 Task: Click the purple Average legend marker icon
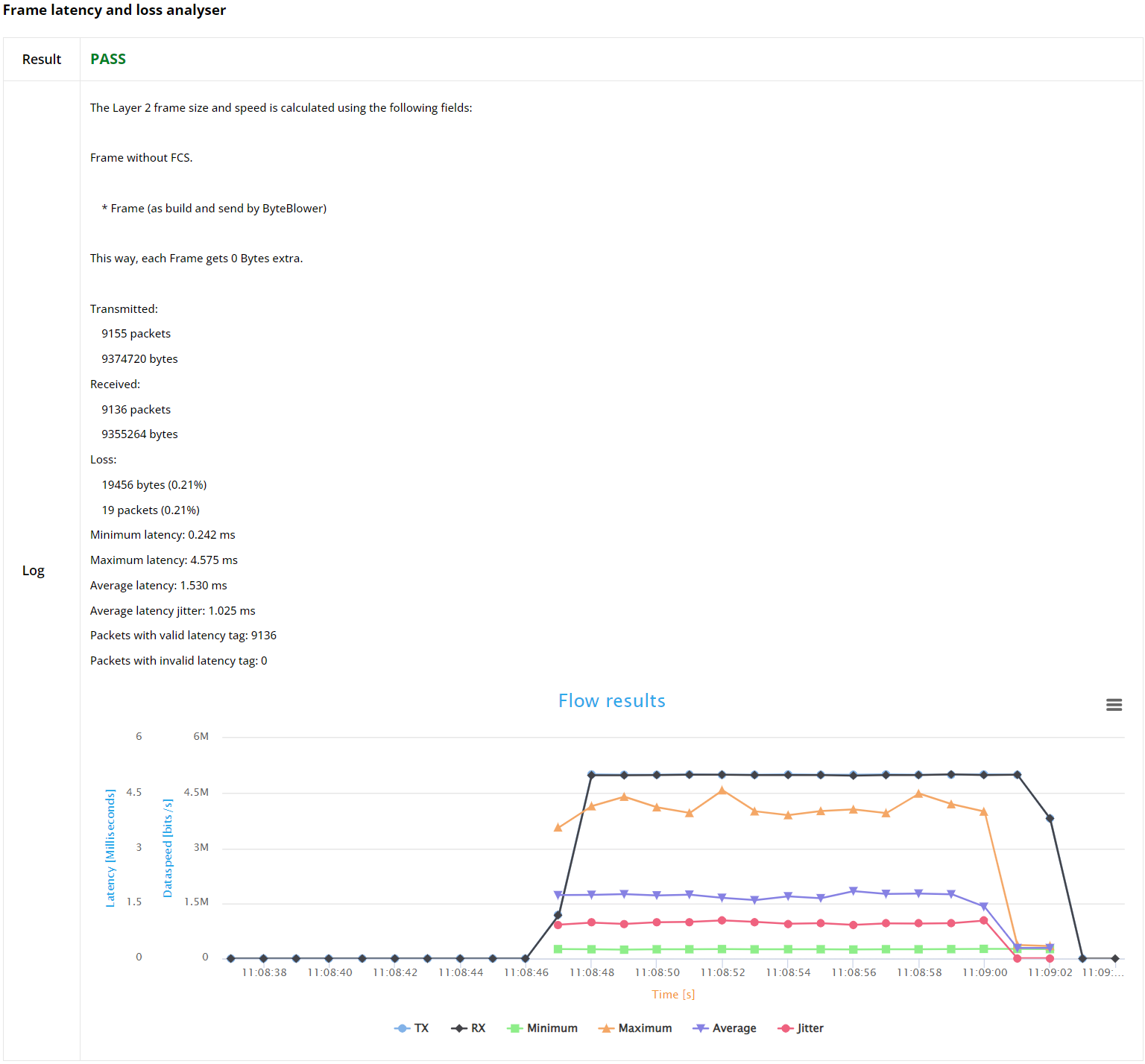click(699, 1027)
